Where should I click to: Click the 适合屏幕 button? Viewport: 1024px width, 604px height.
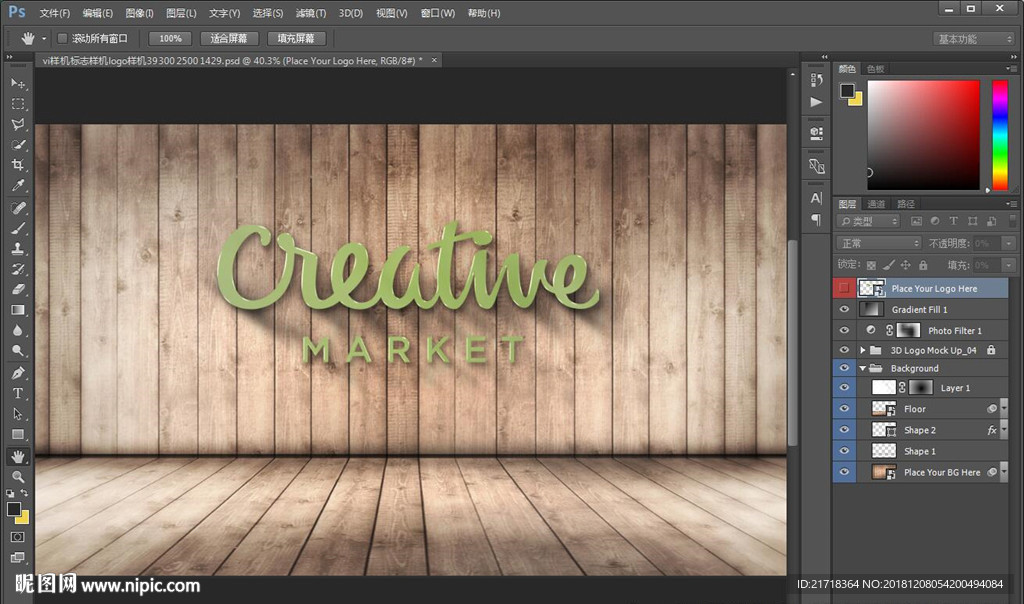tap(229, 38)
